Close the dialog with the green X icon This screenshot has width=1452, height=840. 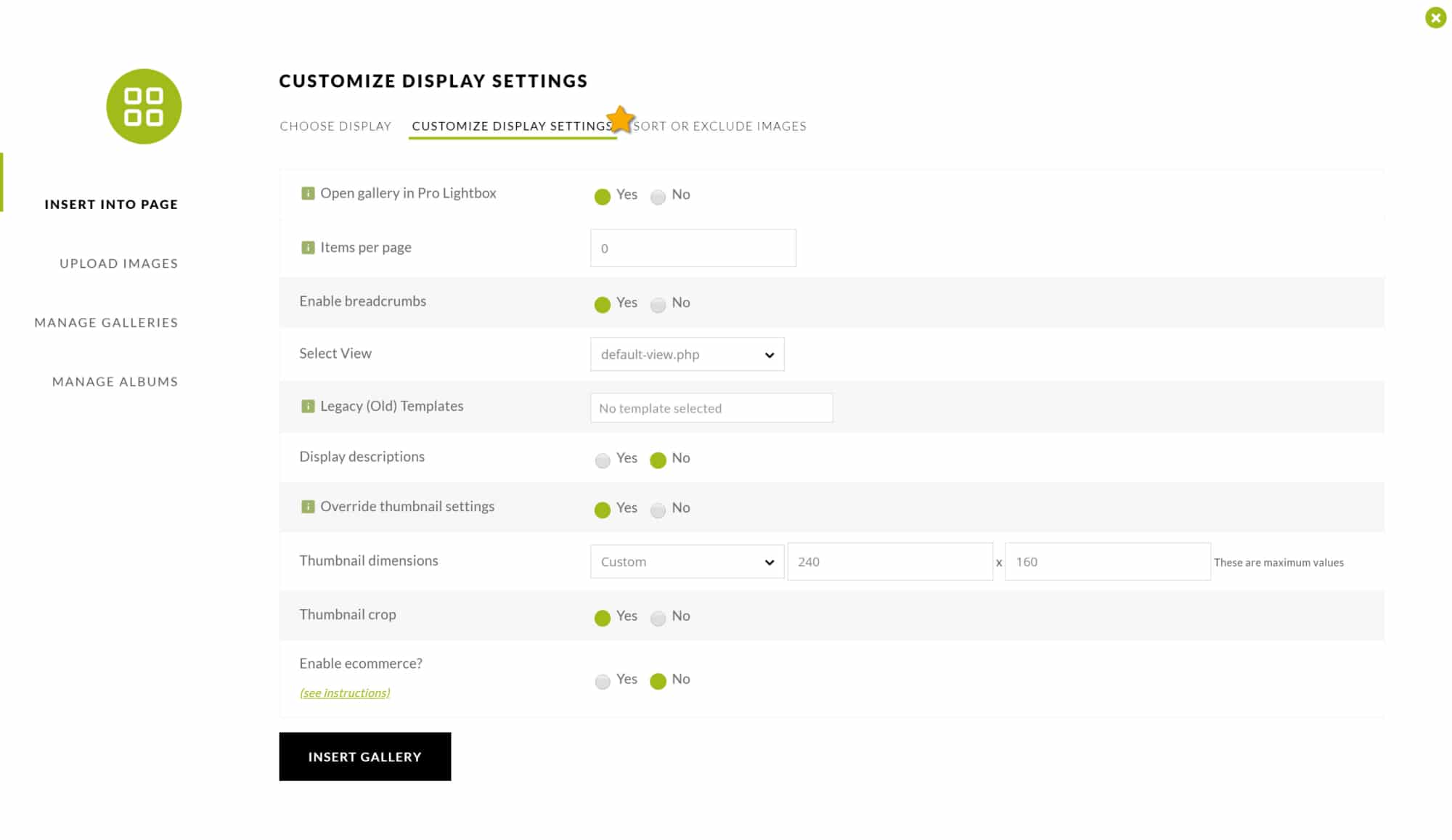(1435, 17)
